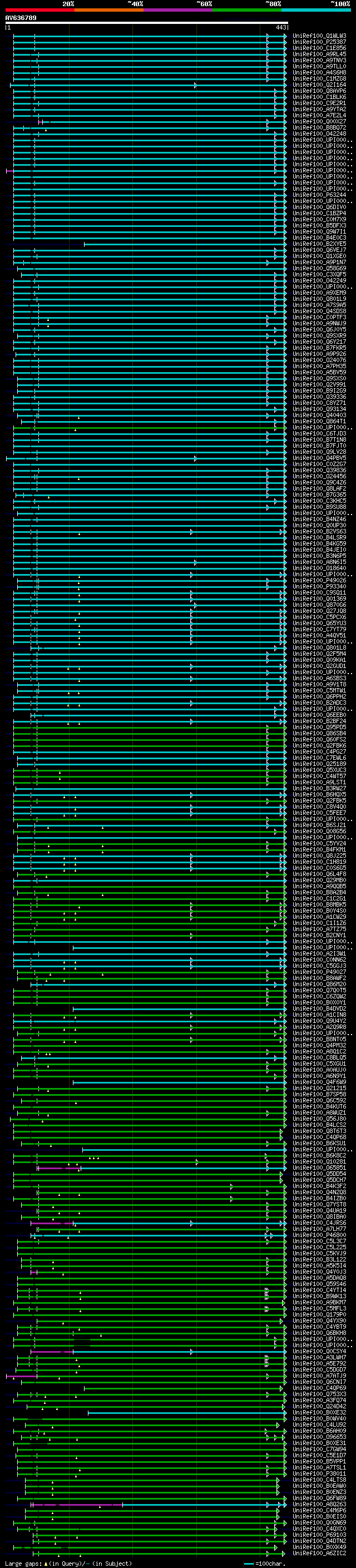Select the UniRef100_A7ATJ9 label
Image resolution: width=356 pixels, height=1568 pixels.
pos(319,1376)
